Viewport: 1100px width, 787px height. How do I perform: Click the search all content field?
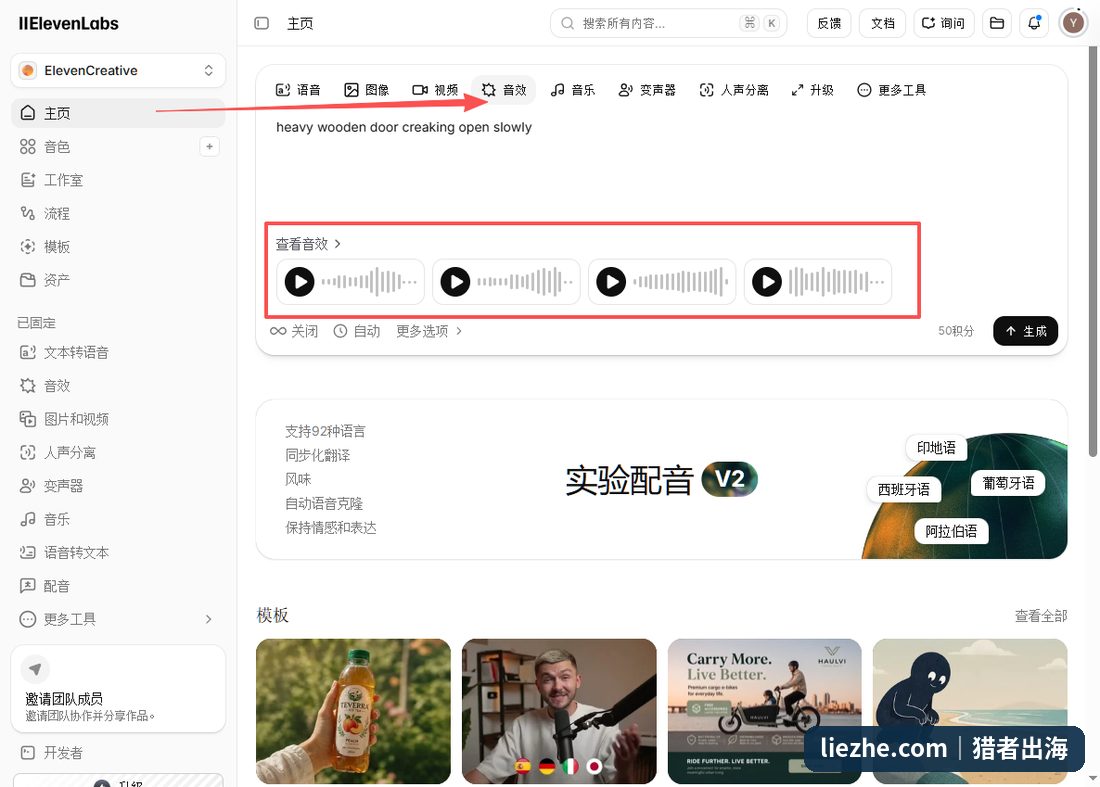tap(669, 23)
